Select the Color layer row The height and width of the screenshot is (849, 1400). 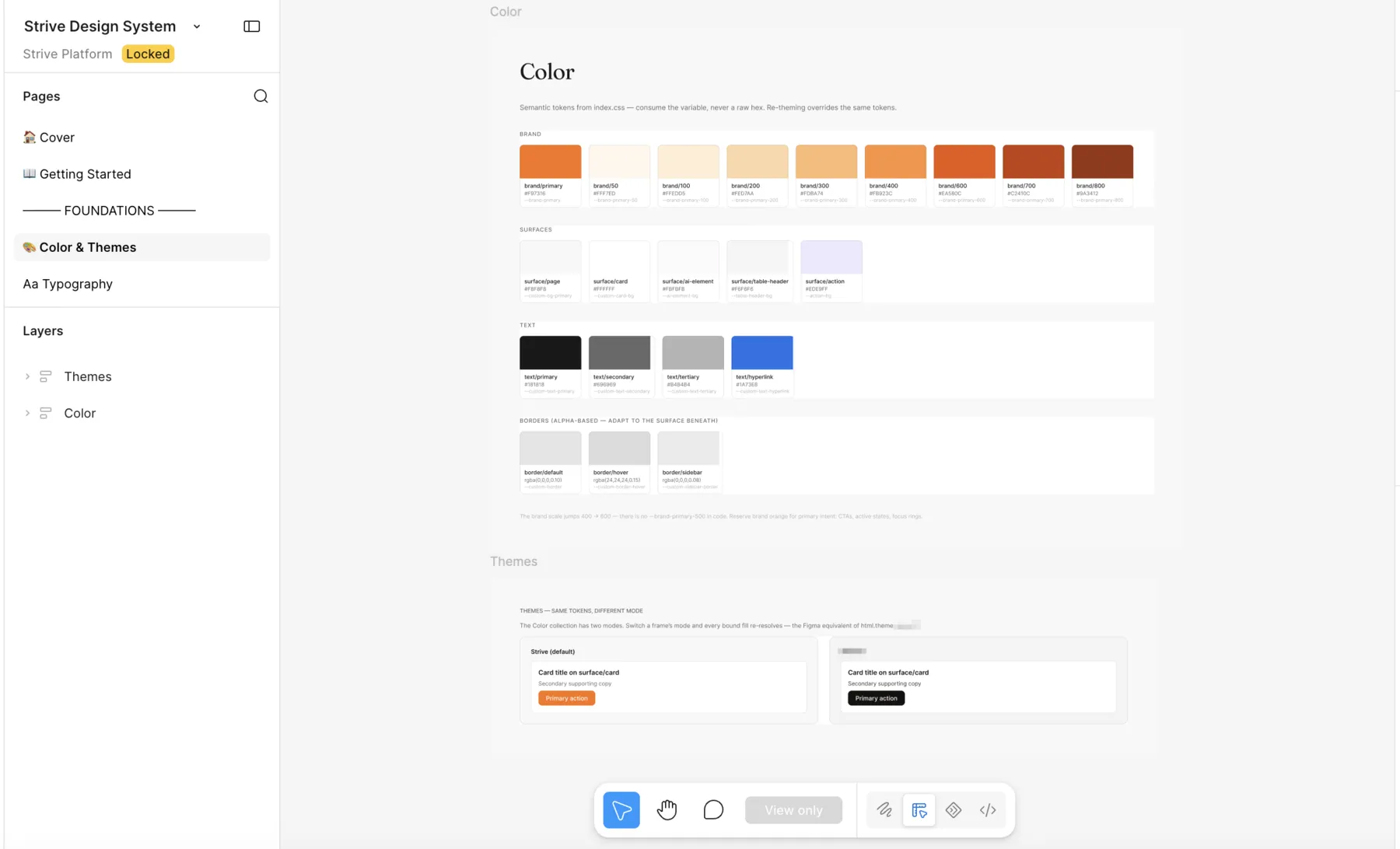tap(142, 413)
